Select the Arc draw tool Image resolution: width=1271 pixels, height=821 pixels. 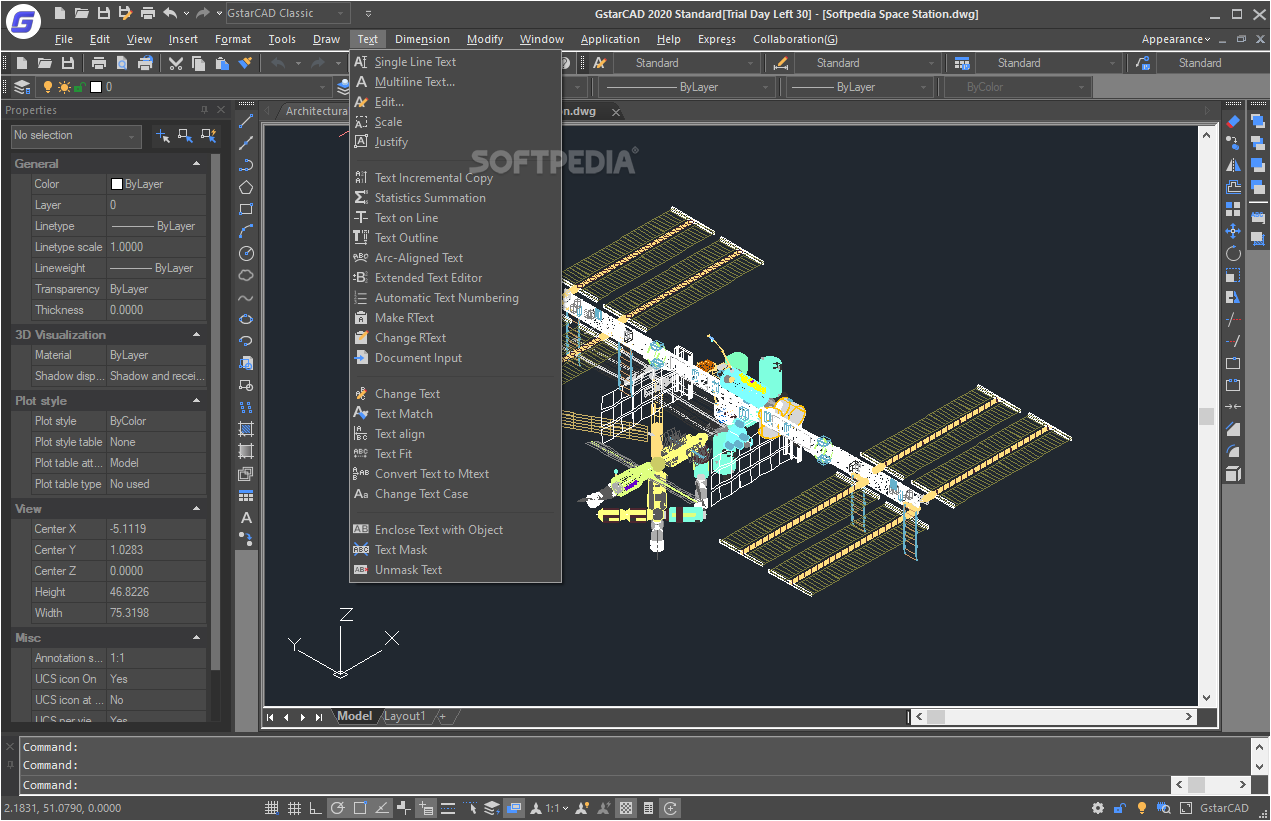coord(246,231)
